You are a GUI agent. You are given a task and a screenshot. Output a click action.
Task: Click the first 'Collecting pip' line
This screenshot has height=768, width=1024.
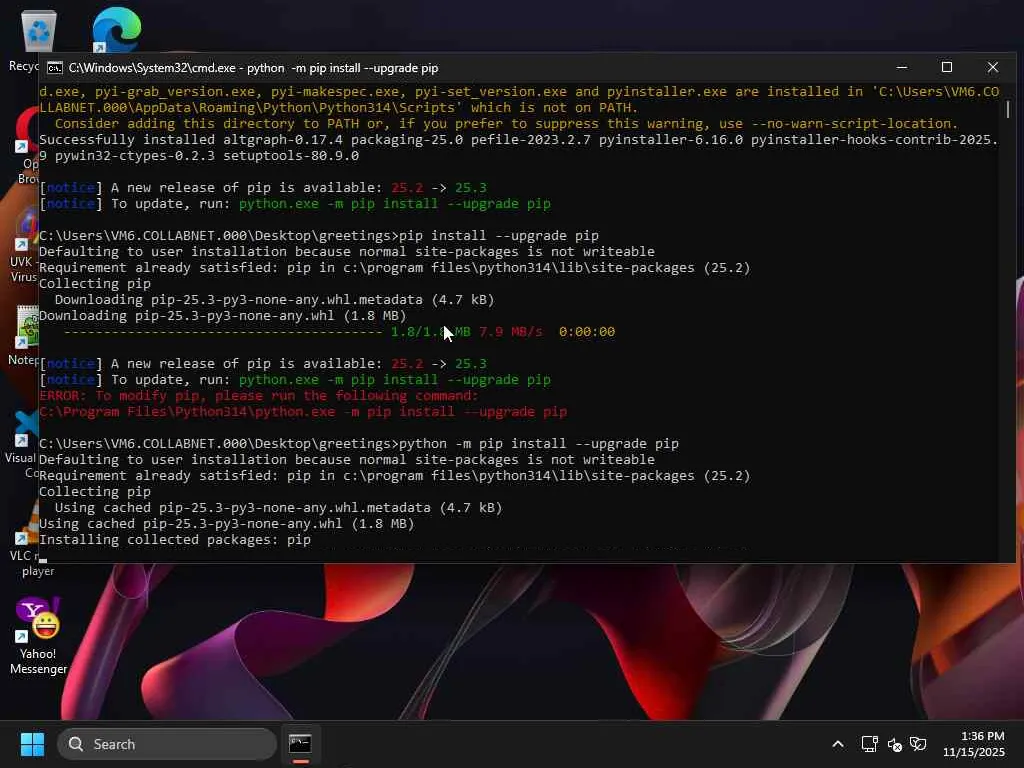(x=95, y=284)
